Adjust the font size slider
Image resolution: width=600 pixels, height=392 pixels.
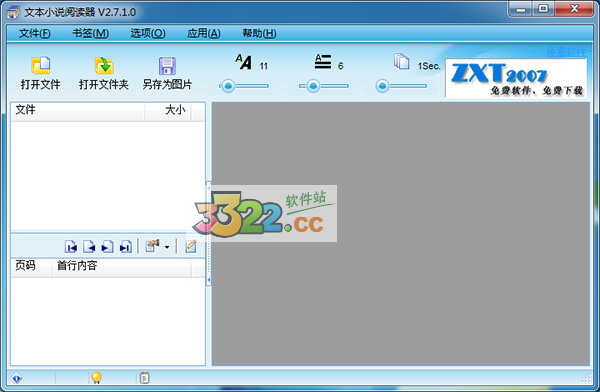click(228, 86)
